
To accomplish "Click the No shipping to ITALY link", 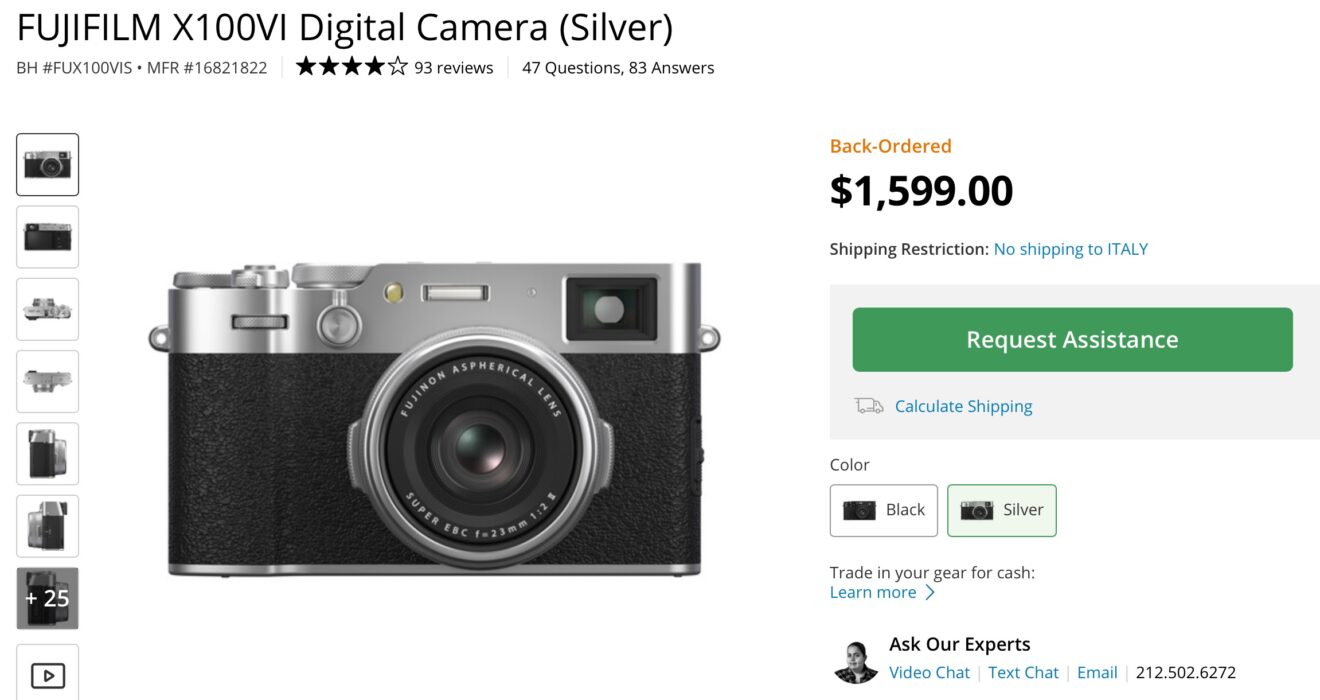I will click(x=1070, y=249).
